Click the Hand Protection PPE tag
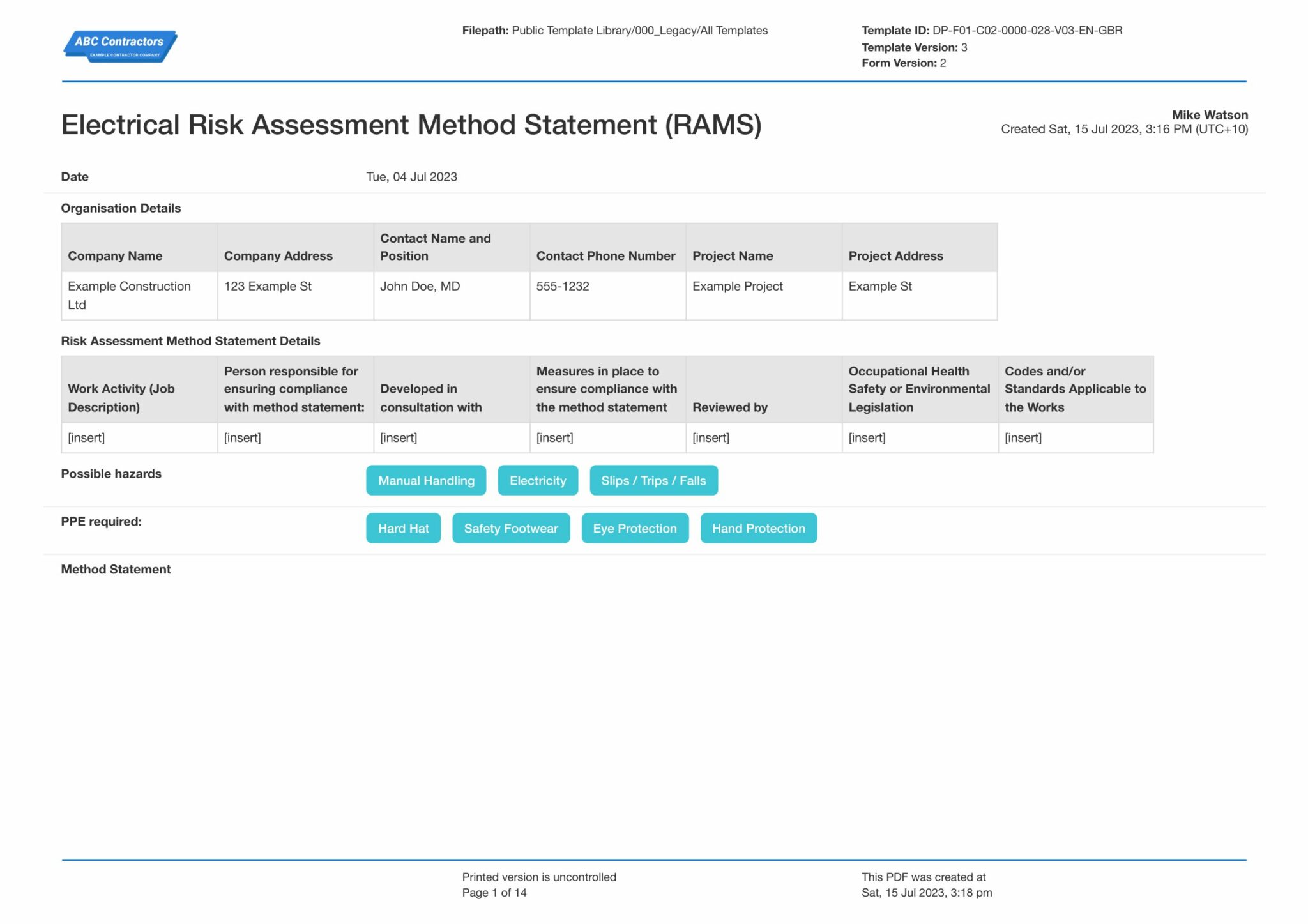This screenshot has width=1308, height=924. click(x=758, y=528)
